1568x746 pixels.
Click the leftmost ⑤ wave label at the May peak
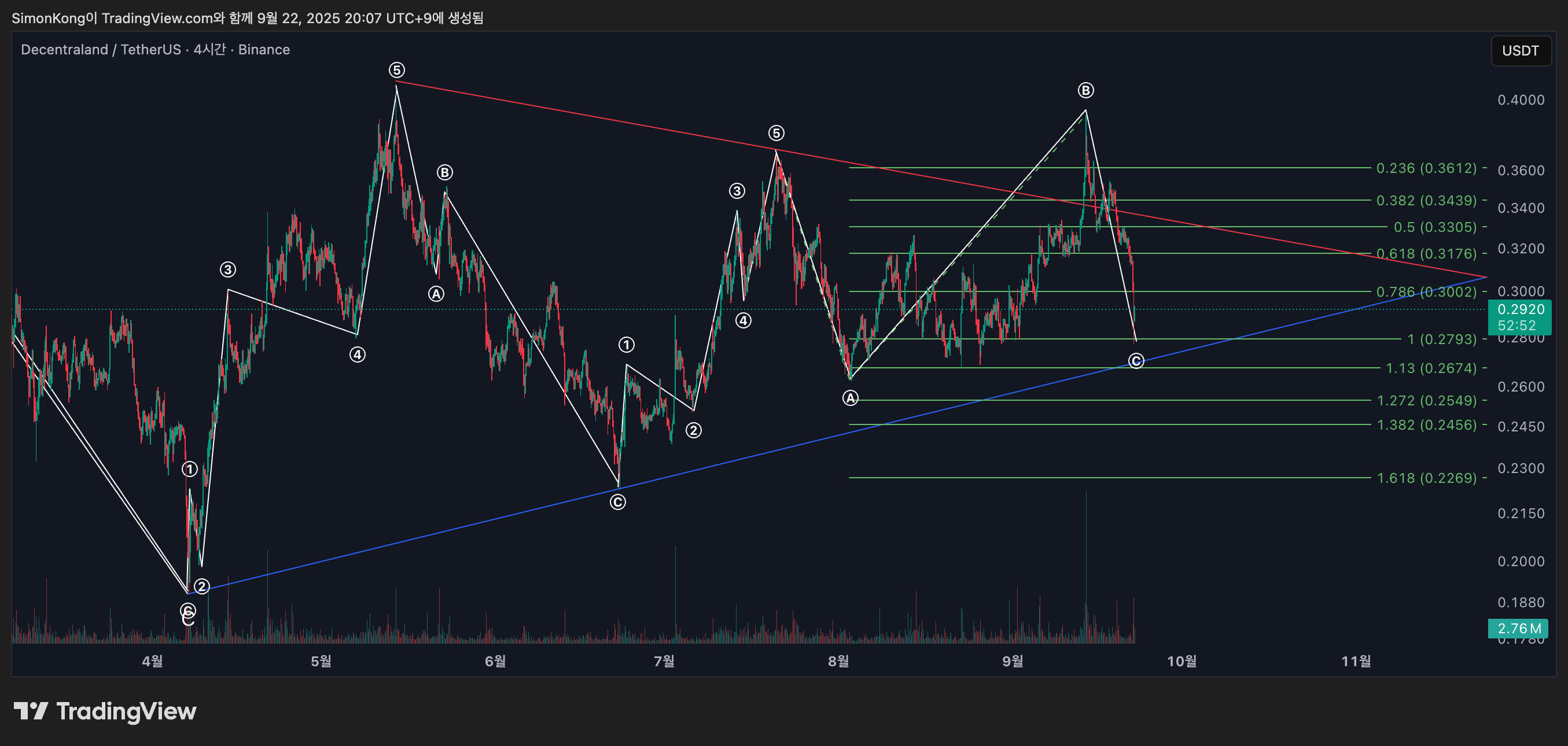396,70
